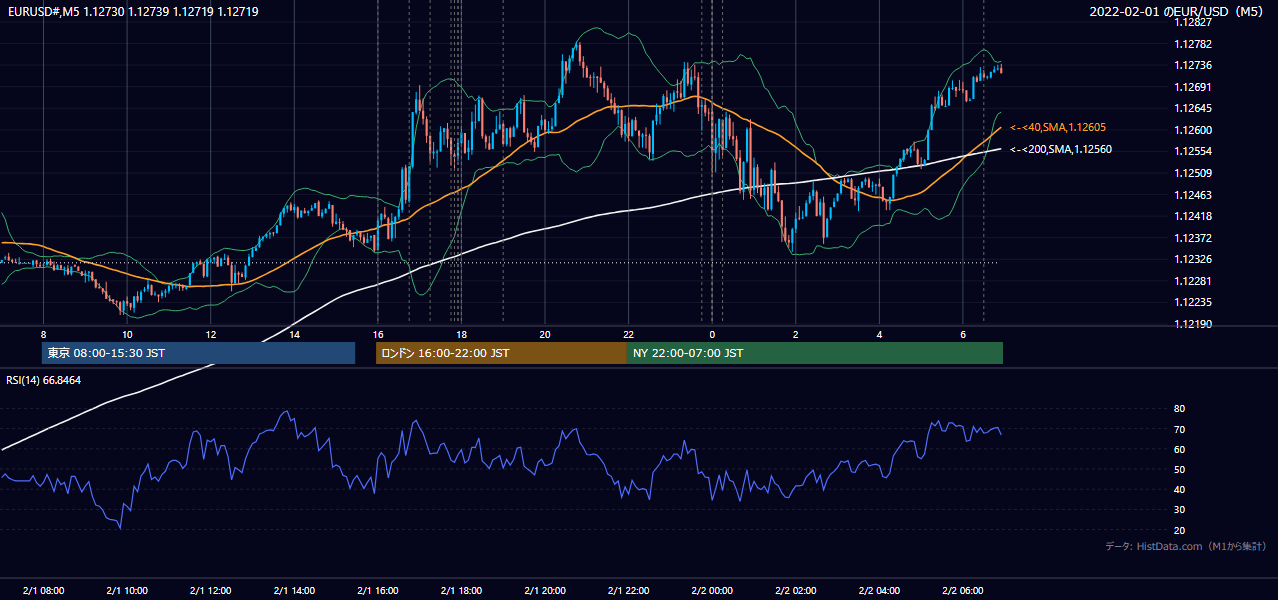Viewport: 1278px width, 600px height.
Task: Click the 2/1 16:00 date label
Action: 378,590
